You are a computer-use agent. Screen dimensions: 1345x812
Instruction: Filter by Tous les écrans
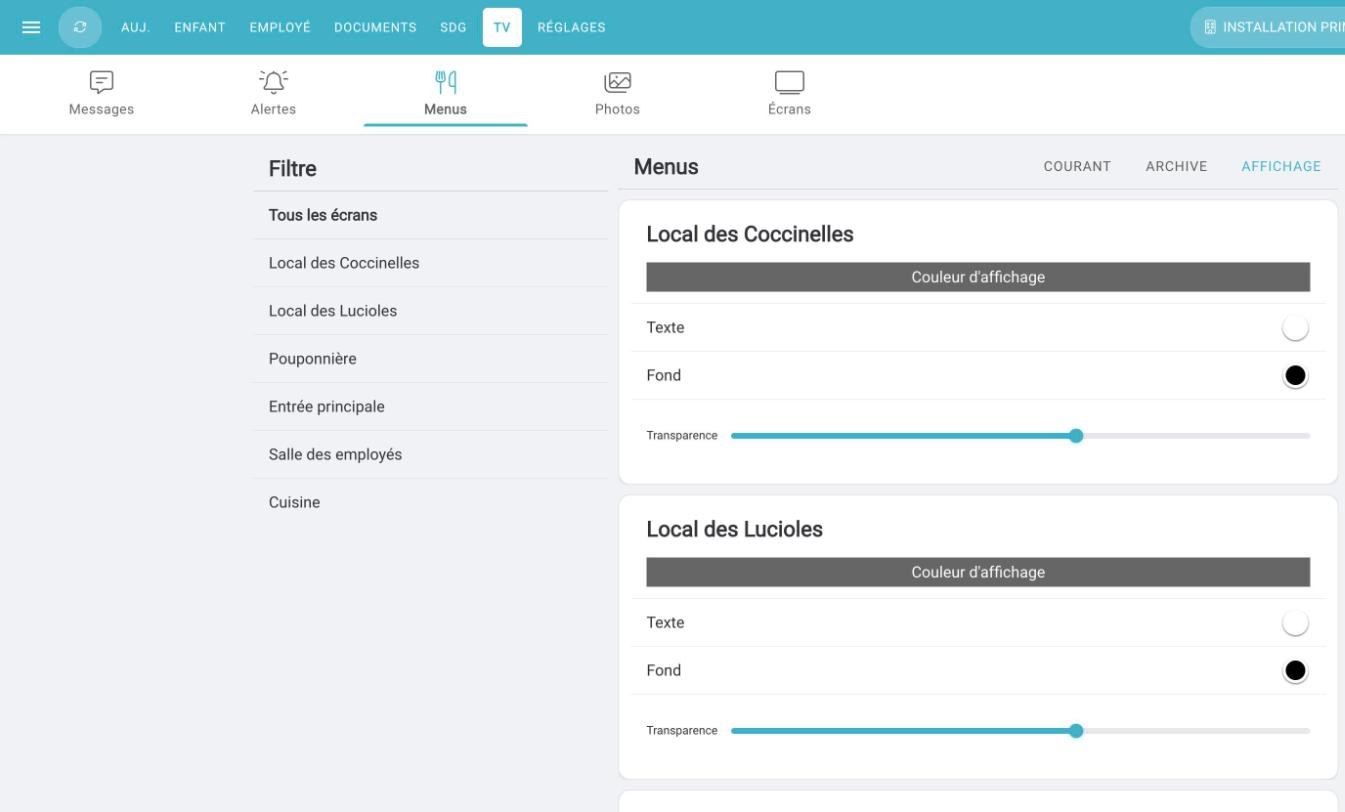click(430, 215)
